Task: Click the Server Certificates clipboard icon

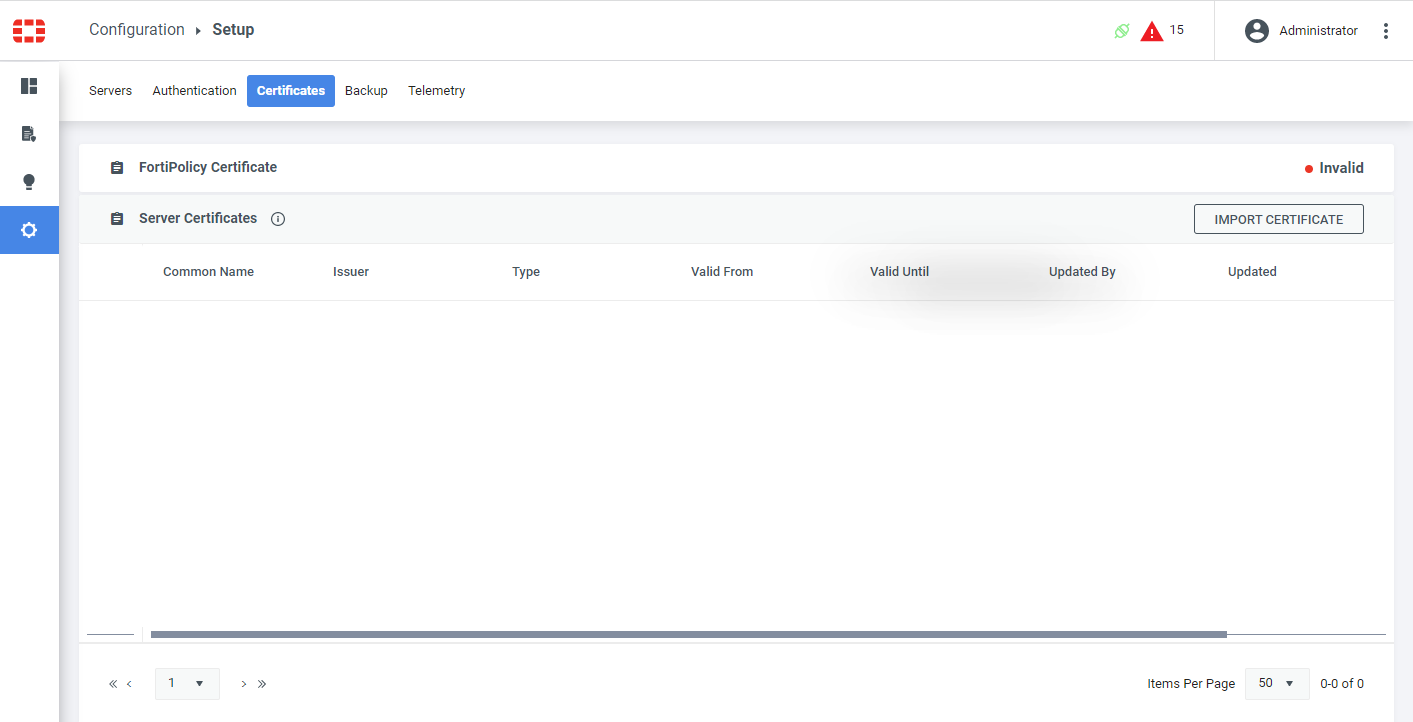Action: click(x=117, y=219)
